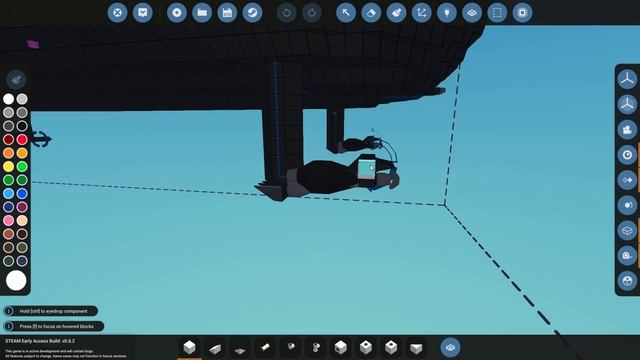The height and width of the screenshot is (360, 640).
Task: Click the undo arrow icon
Action: pos(287,13)
